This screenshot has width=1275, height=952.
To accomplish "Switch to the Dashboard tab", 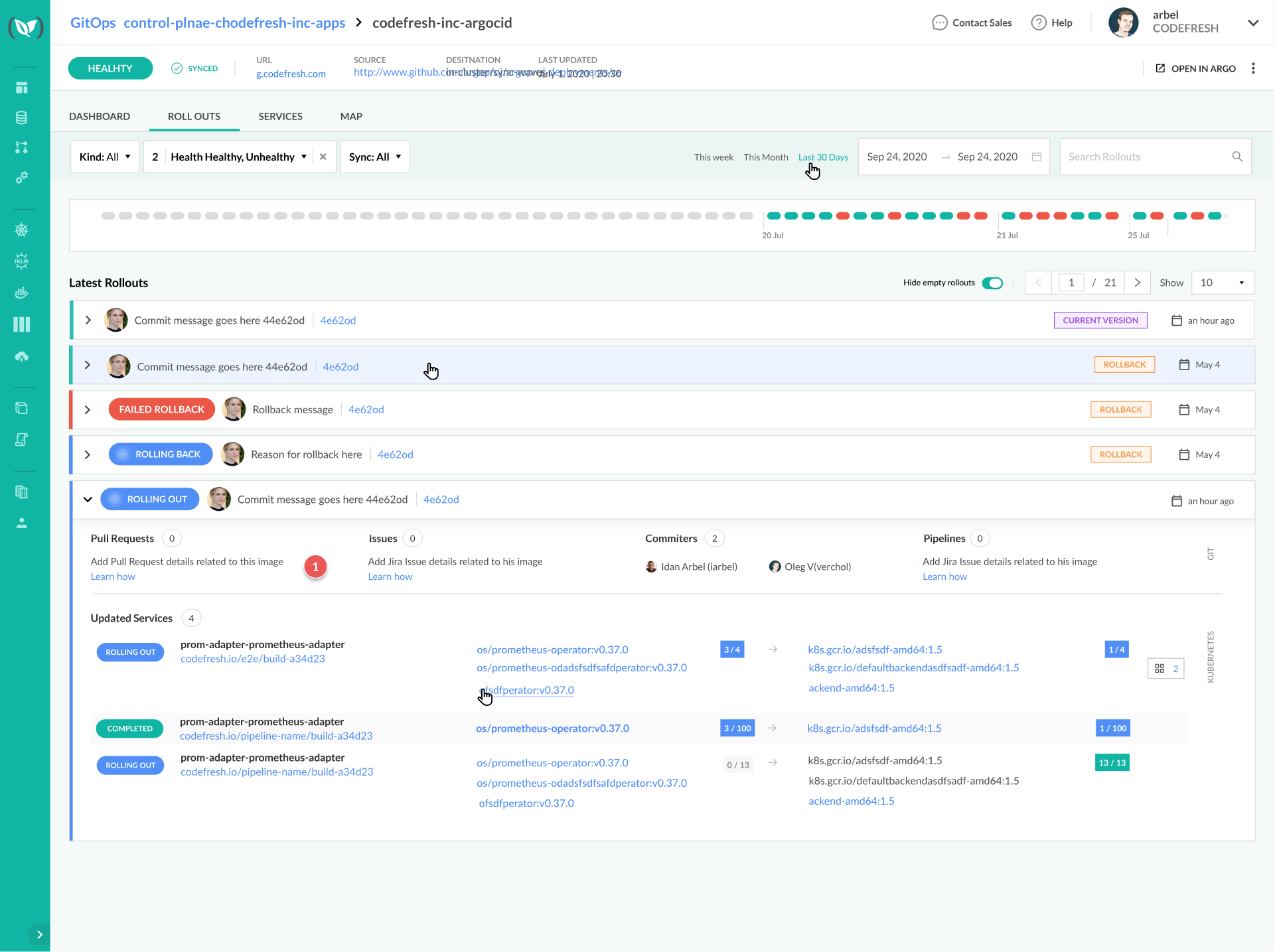I will tap(100, 116).
